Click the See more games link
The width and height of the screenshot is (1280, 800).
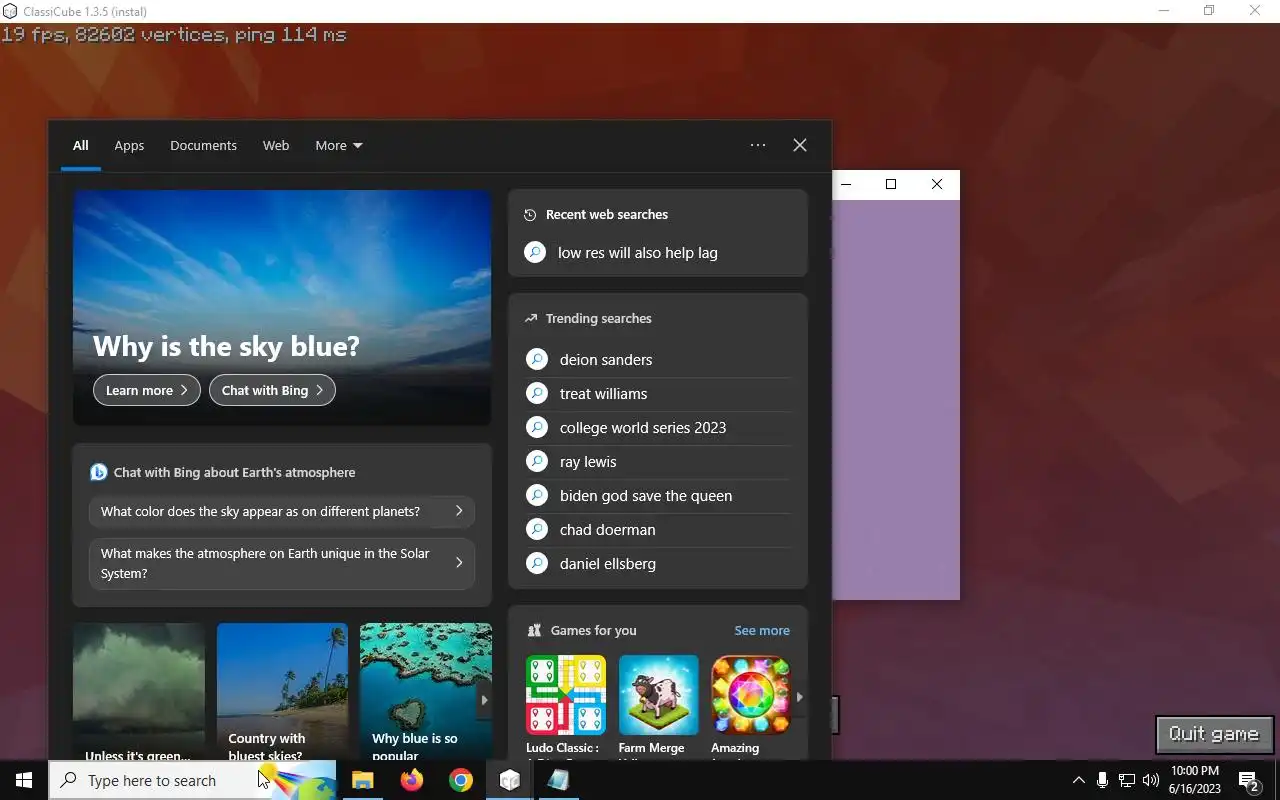pos(762,630)
